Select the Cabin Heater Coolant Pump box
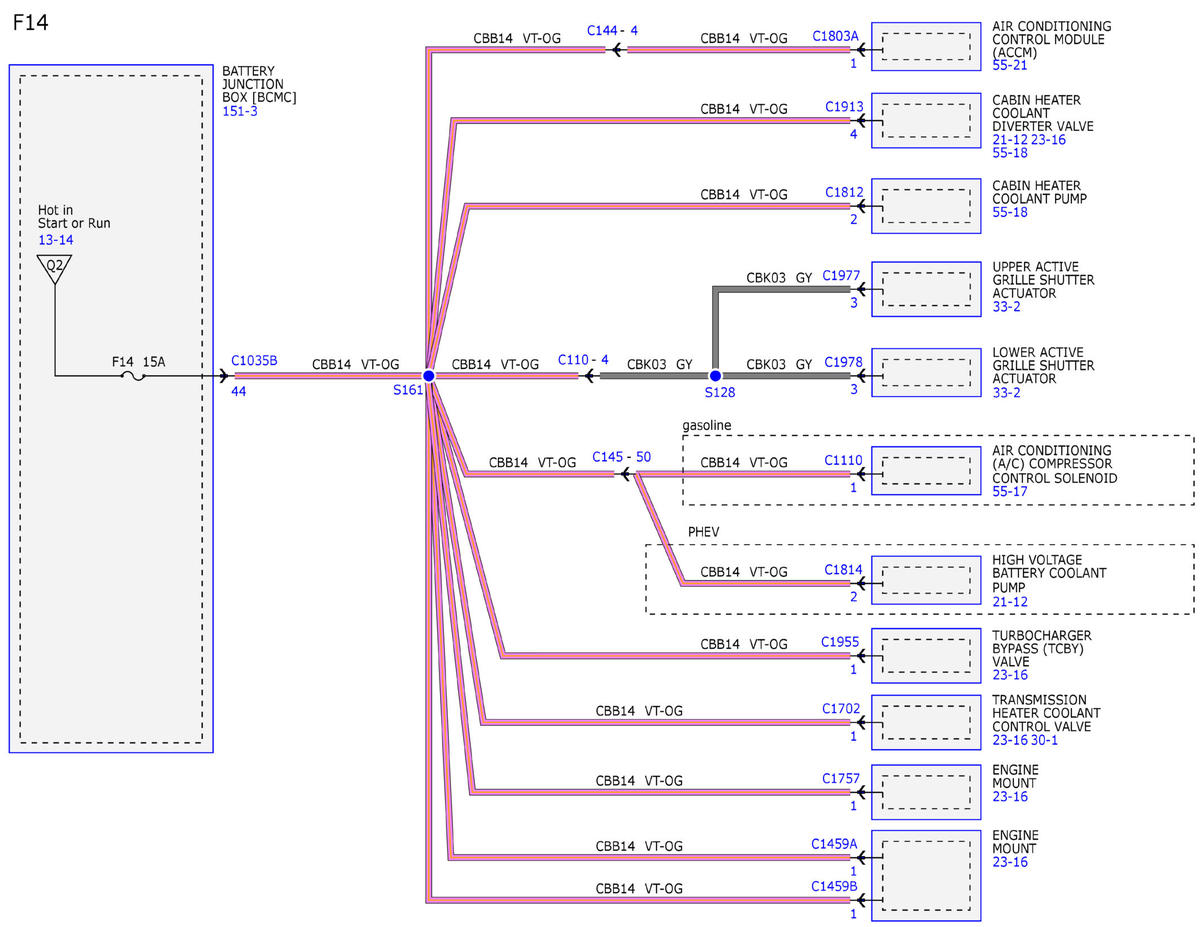 pyautogui.click(x=926, y=206)
